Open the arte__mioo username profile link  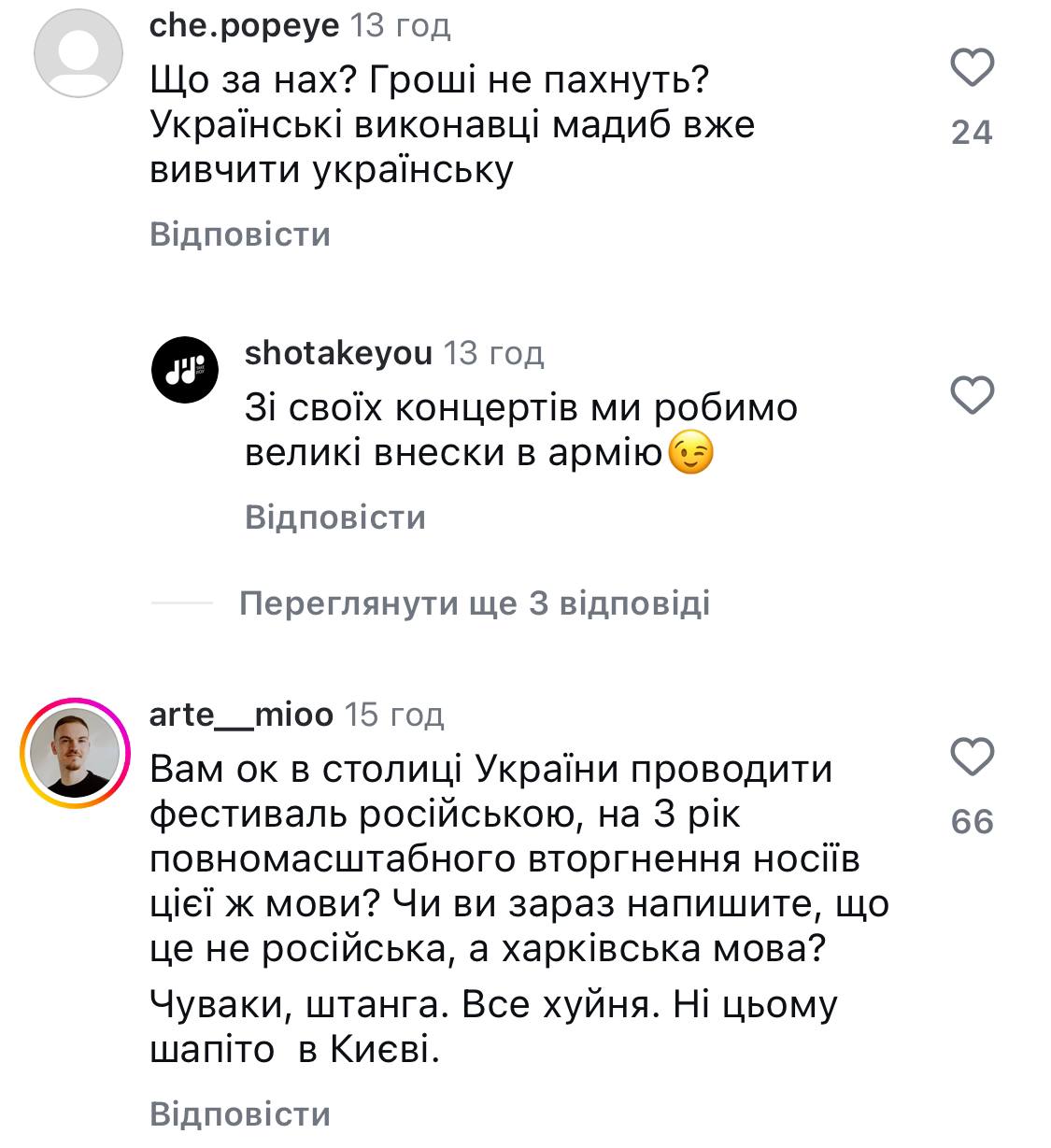[241, 715]
